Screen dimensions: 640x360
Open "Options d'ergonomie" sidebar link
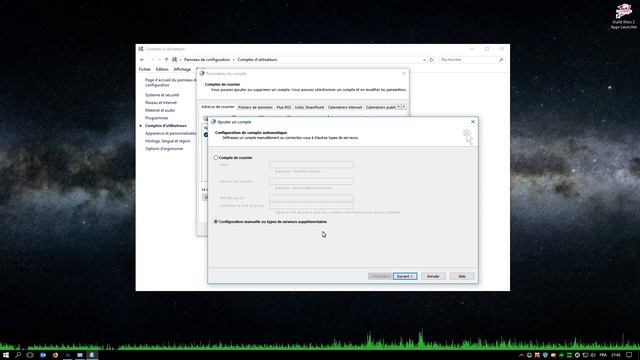(x=164, y=149)
